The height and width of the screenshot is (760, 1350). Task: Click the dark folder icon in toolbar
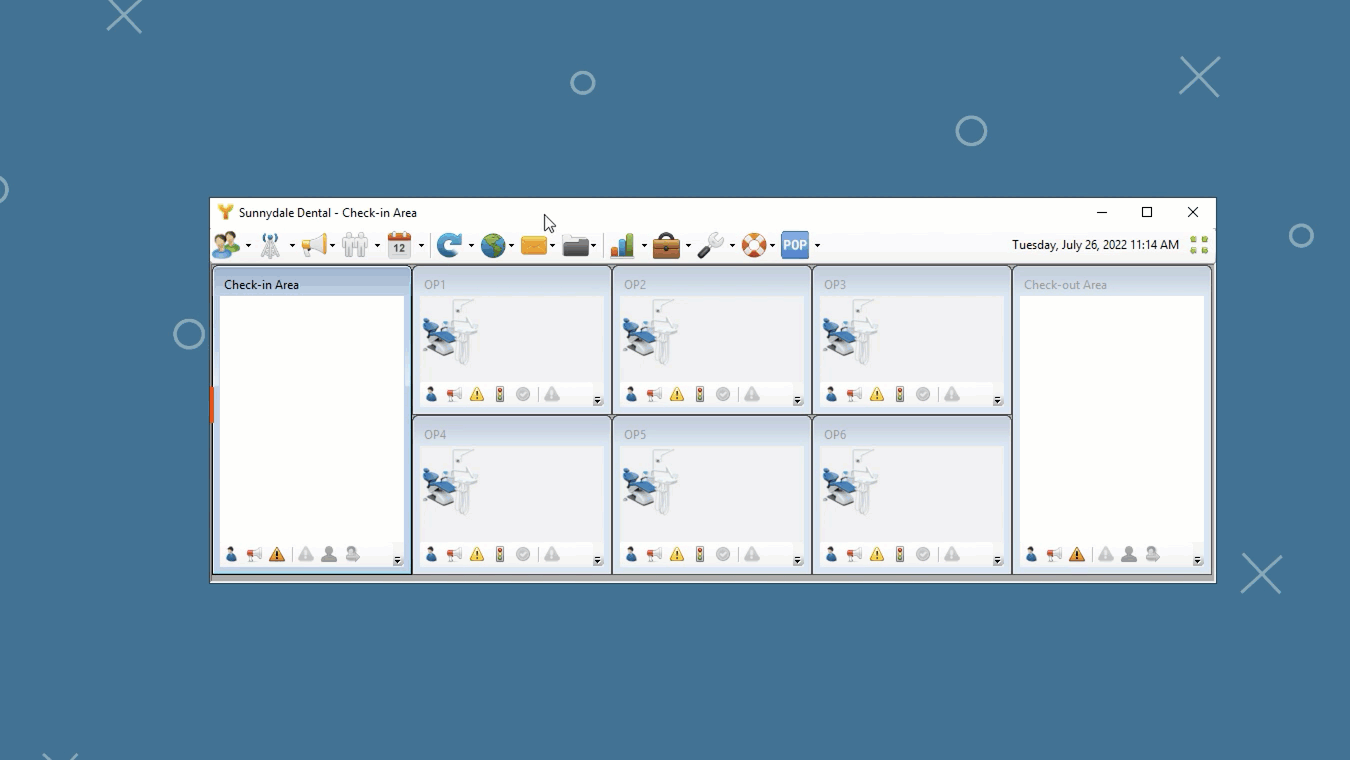coord(575,245)
